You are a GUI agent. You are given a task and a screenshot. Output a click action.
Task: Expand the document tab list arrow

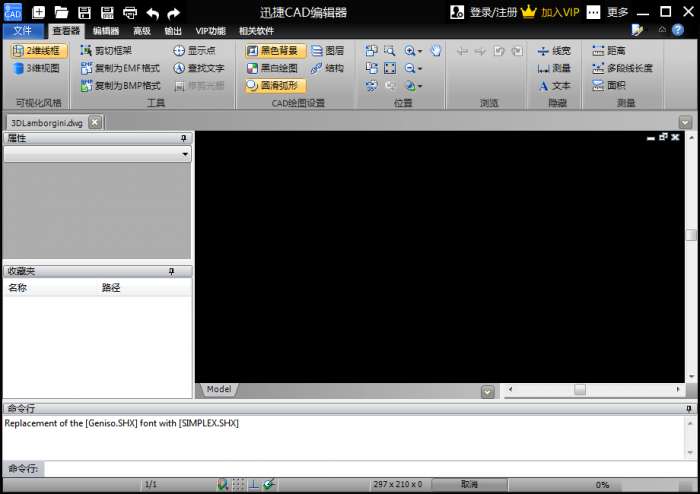(685, 122)
